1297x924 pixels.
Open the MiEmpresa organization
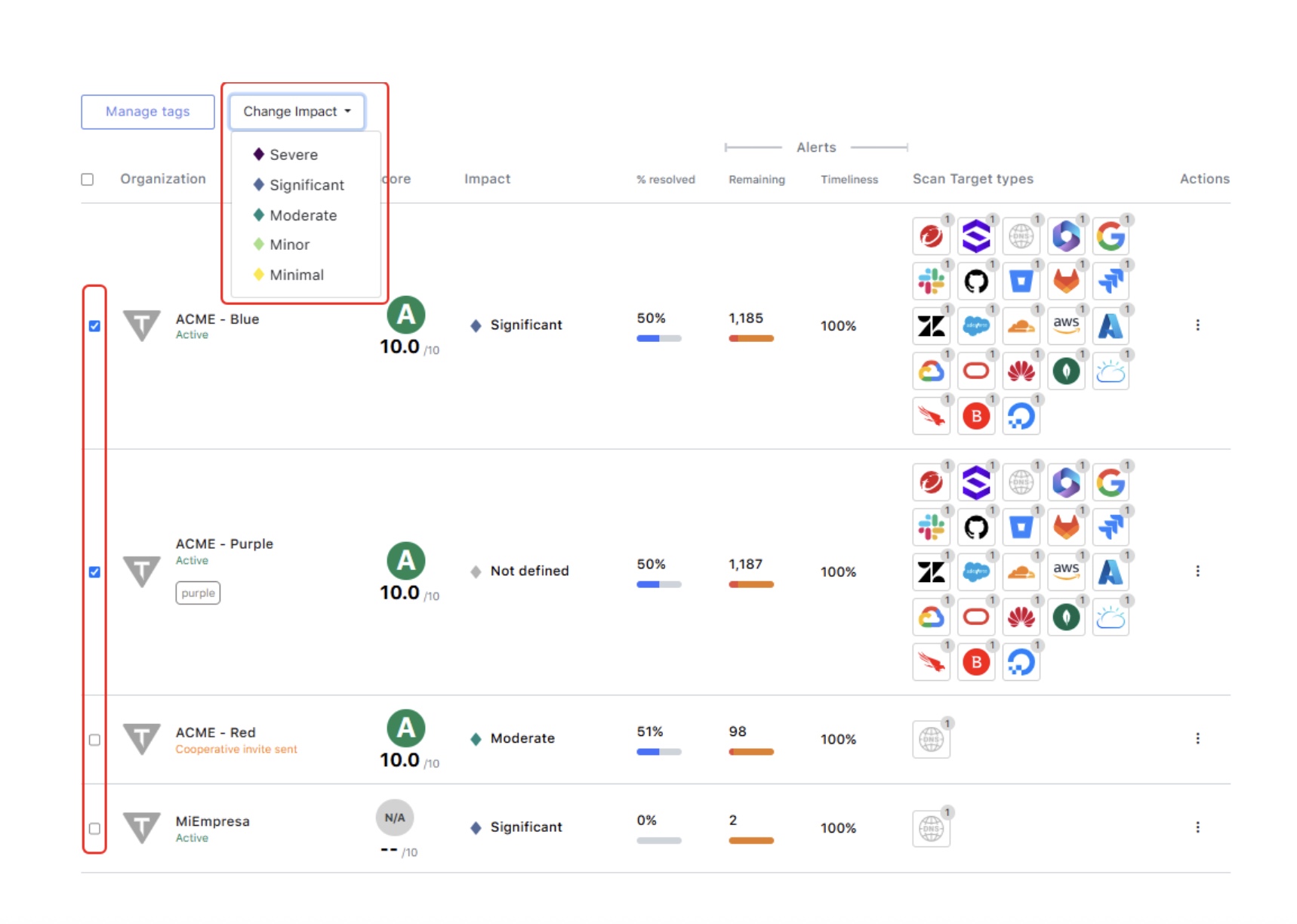[213, 821]
